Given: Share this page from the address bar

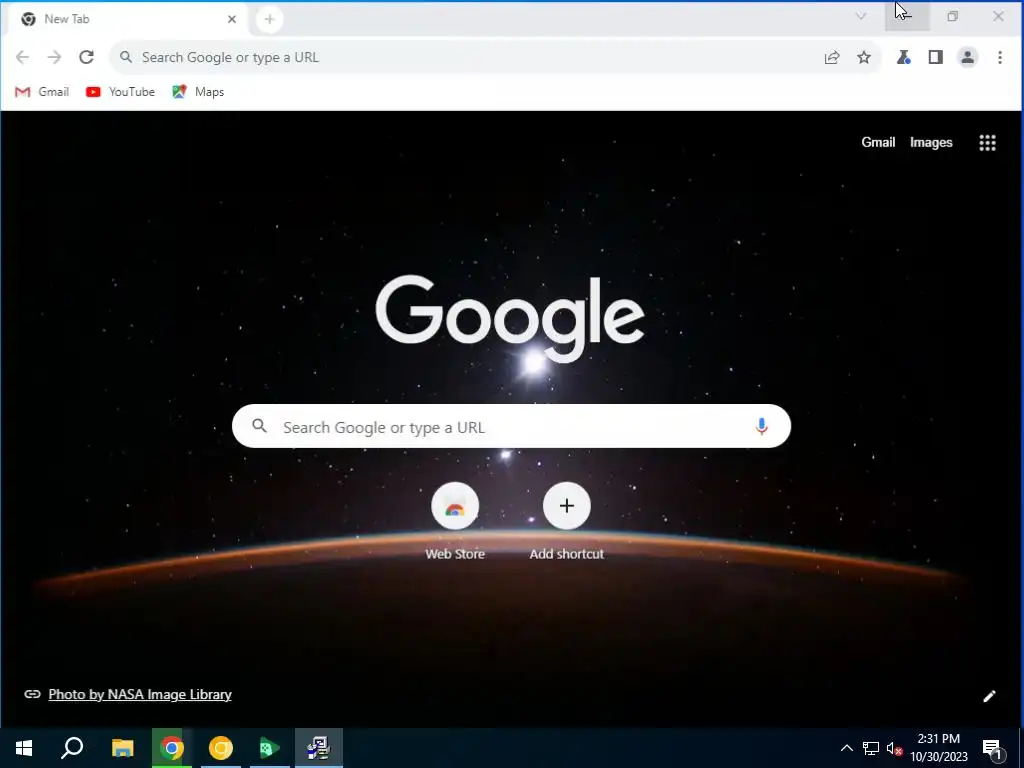Looking at the screenshot, I should click(831, 57).
